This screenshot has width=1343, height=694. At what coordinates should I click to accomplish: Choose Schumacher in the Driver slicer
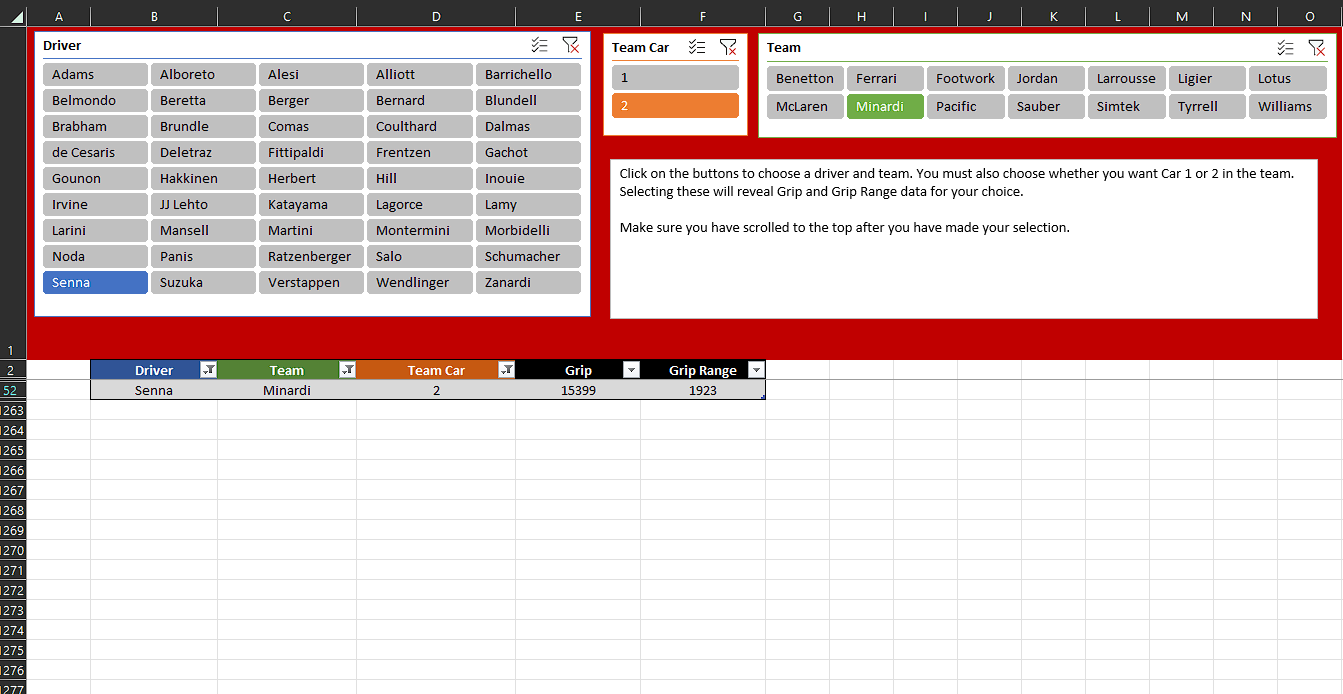[x=527, y=257]
